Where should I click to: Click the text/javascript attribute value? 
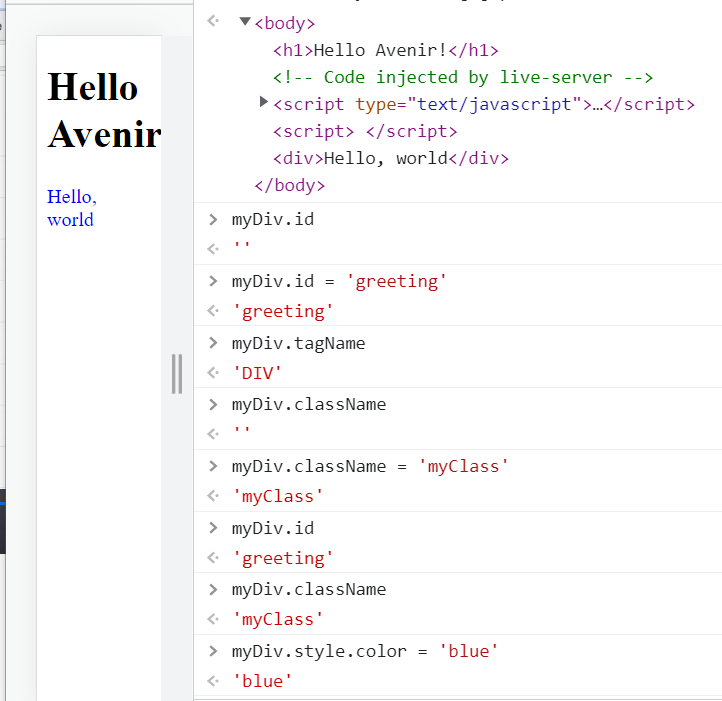click(494, 105)
